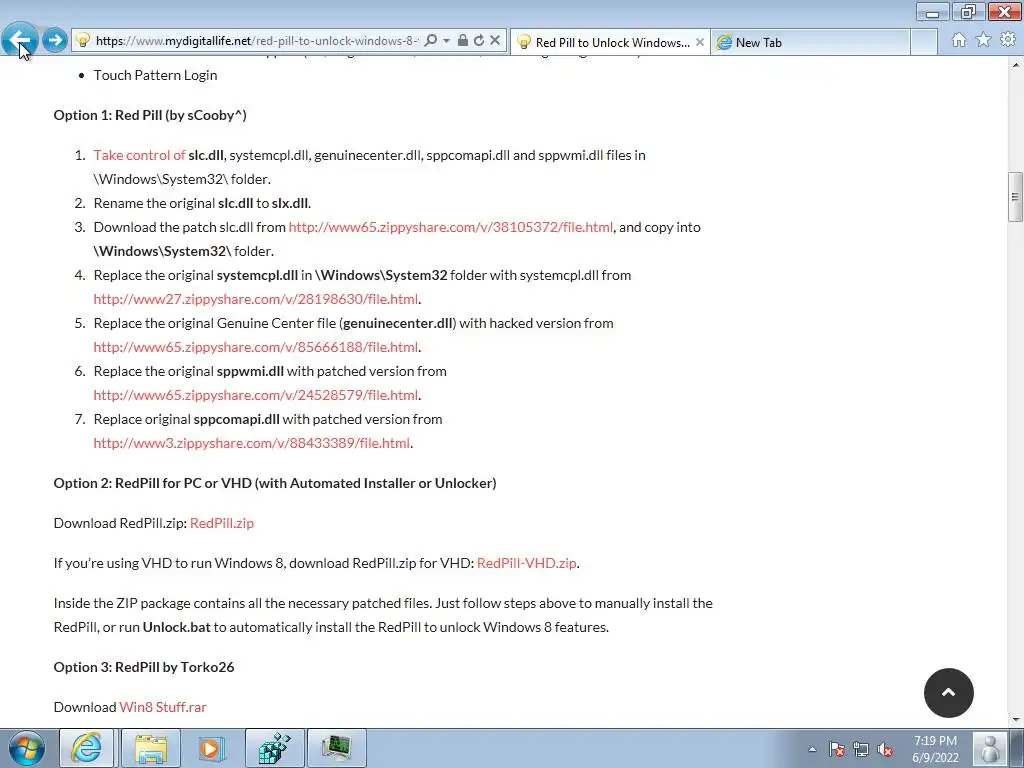Open zippyshare link 38105372 for slc.dll
The width and height of the screenshot is (1024, 768).
click(x=451, y=227)
